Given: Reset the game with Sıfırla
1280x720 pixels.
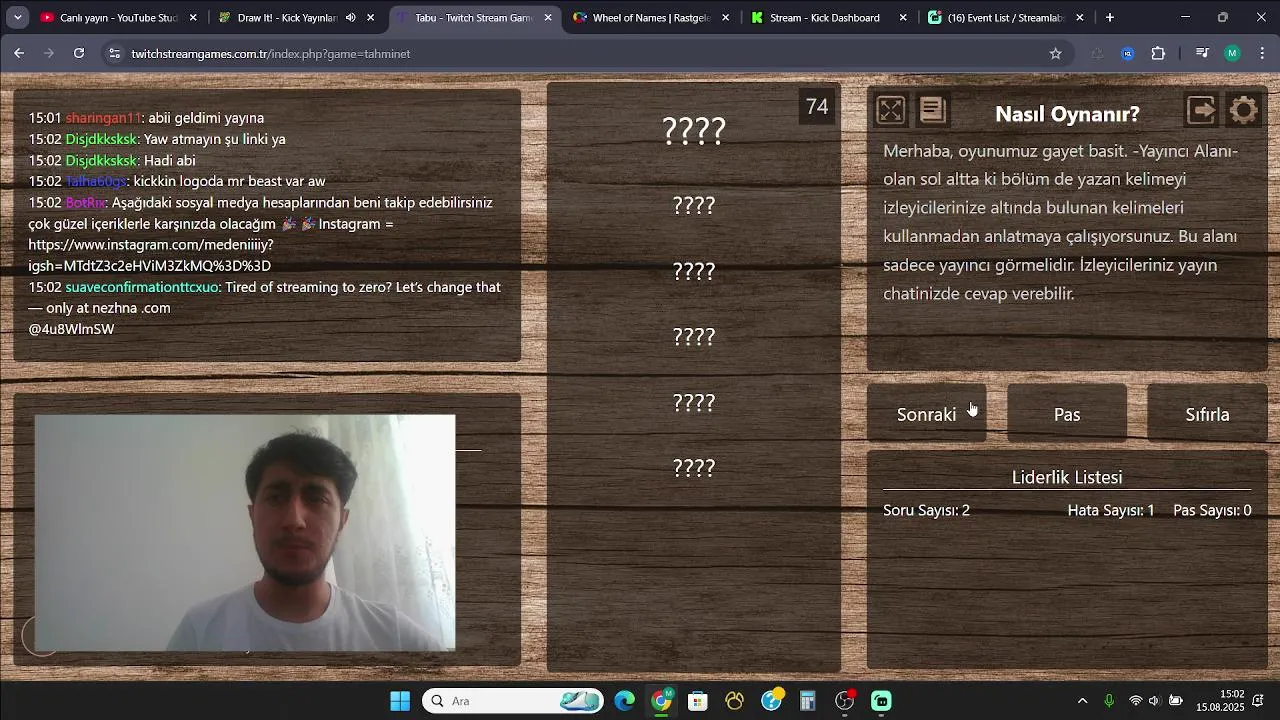Looking at the screenshot, I should point(1207,414).
